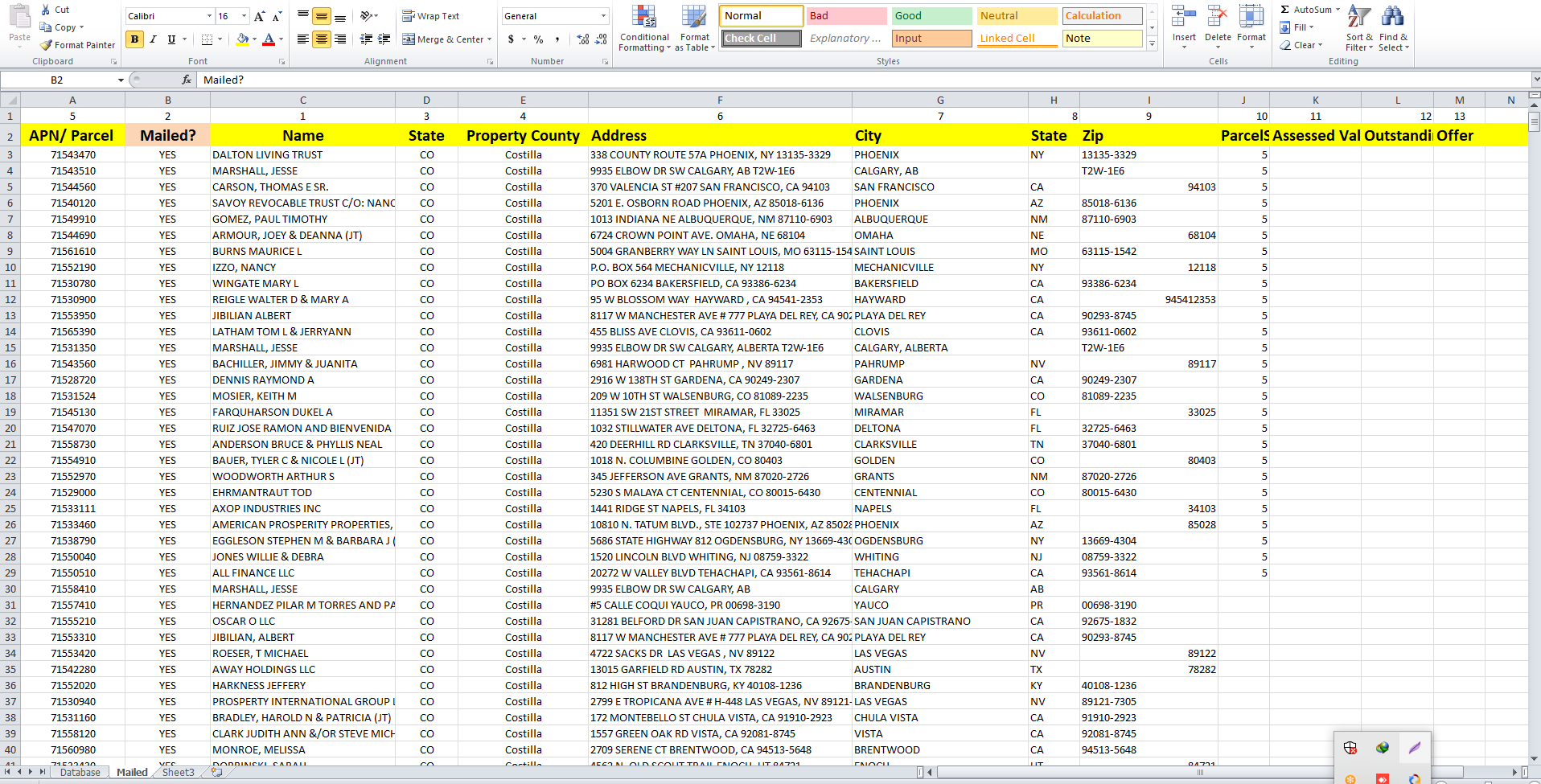The image size is (1541, 784).
Task: Switch to the Sheet3 tab
Action: pos(178,771)
